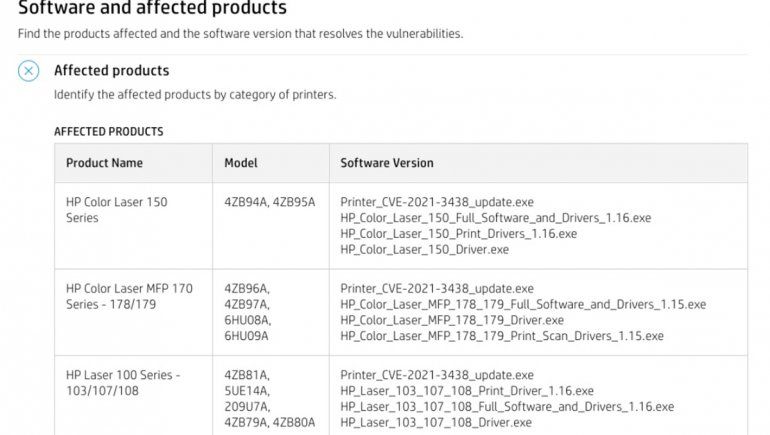This screenshot has height=435, width=770.
Task: Click the Software and affected products title
Action: pyautogui.click(x=152, y=9)
